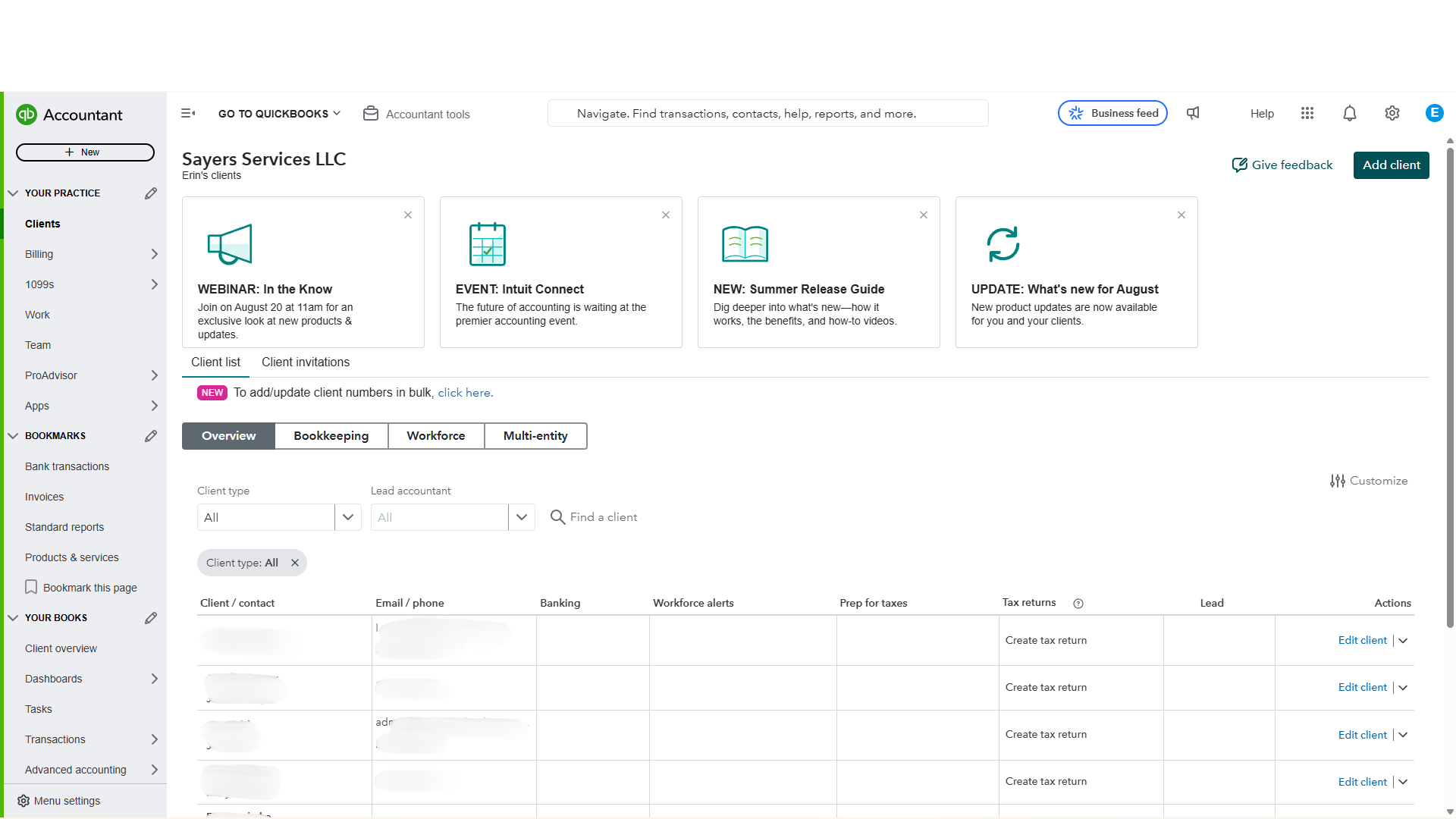The height and width of the screenshot is (819, 1456).
Task: Click the page vertical scrollbar
Action: point(1450,387)
